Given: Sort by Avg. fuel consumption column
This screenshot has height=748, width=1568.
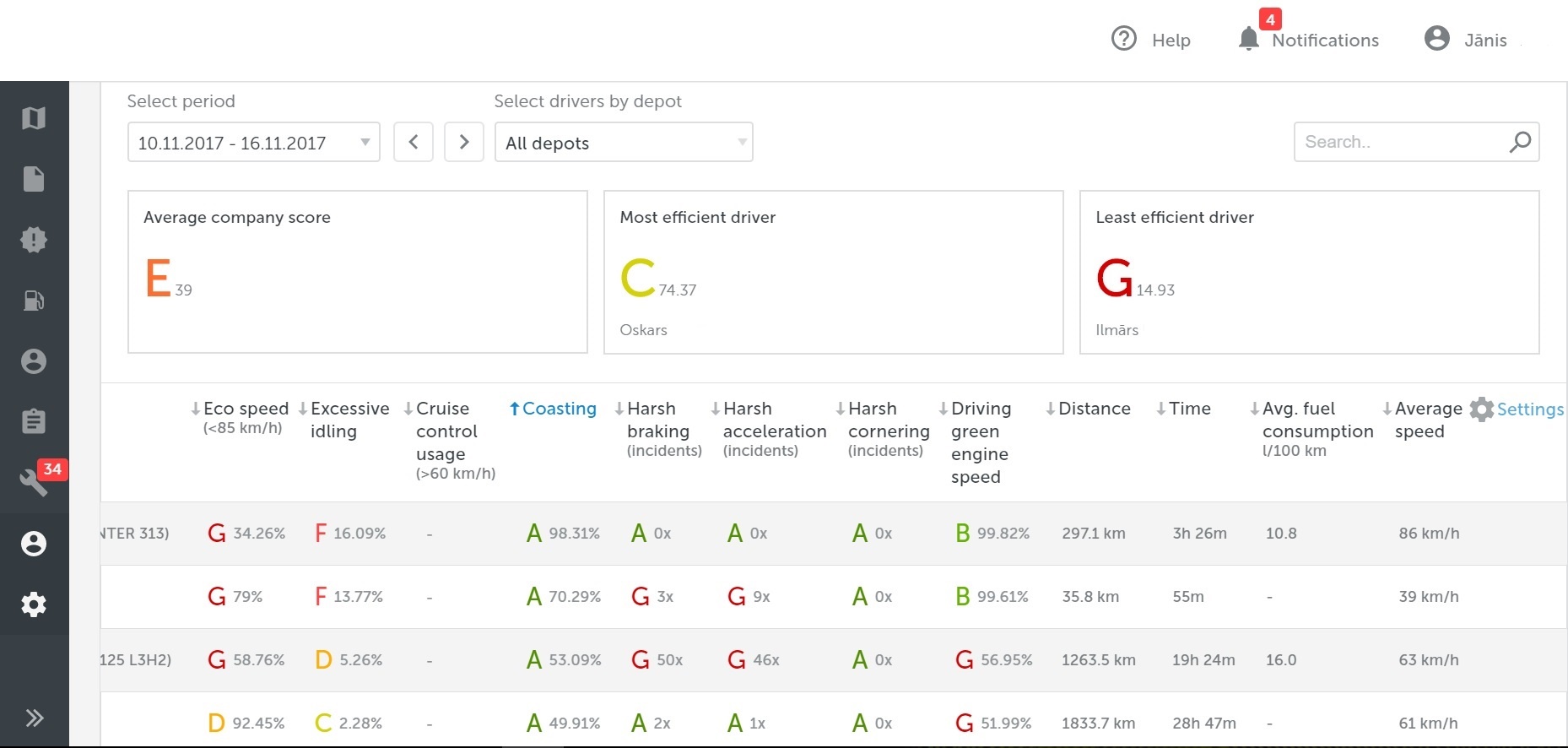Looking at the screenshot, I should (x=1311, y=429).
